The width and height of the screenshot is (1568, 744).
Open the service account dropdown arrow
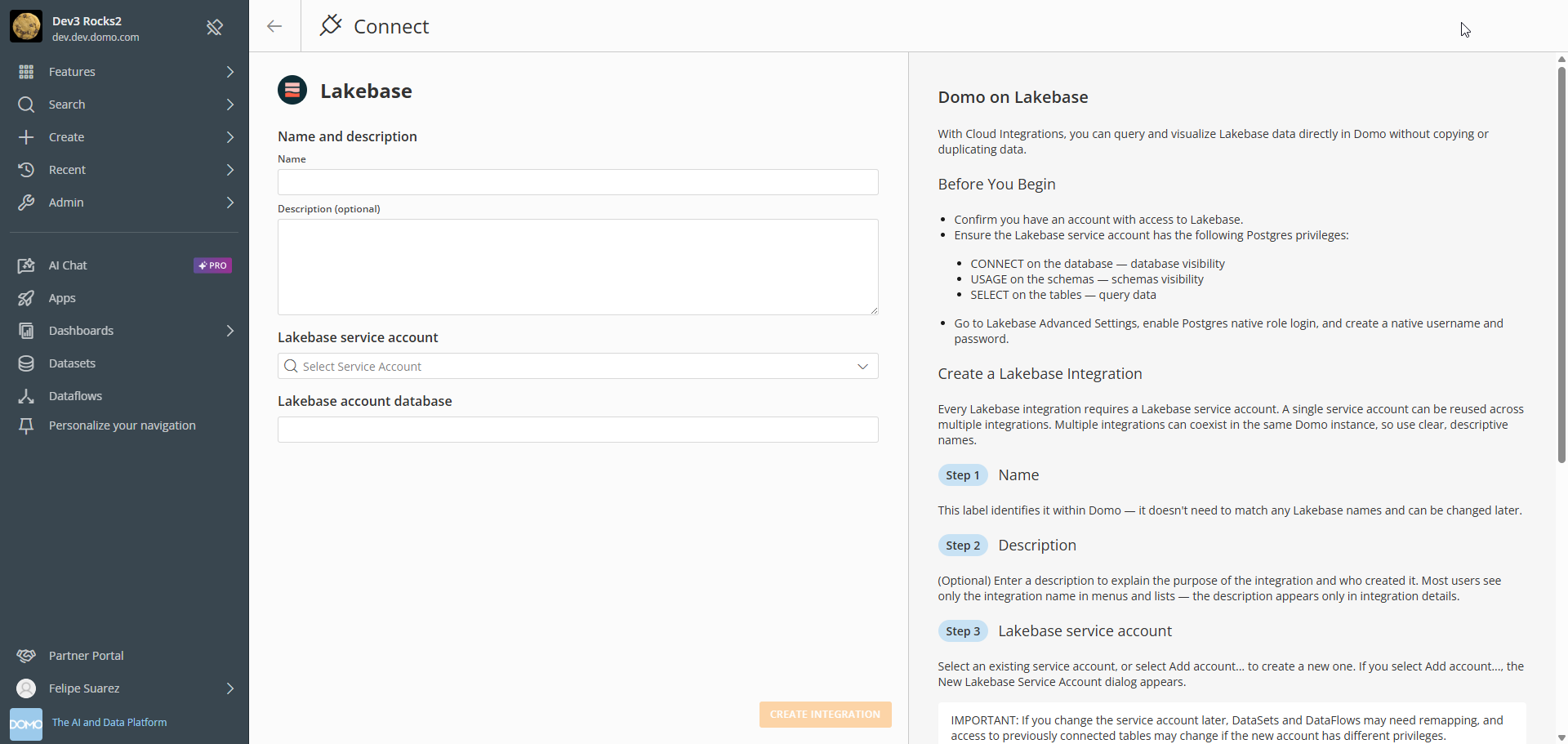point(862,367)
